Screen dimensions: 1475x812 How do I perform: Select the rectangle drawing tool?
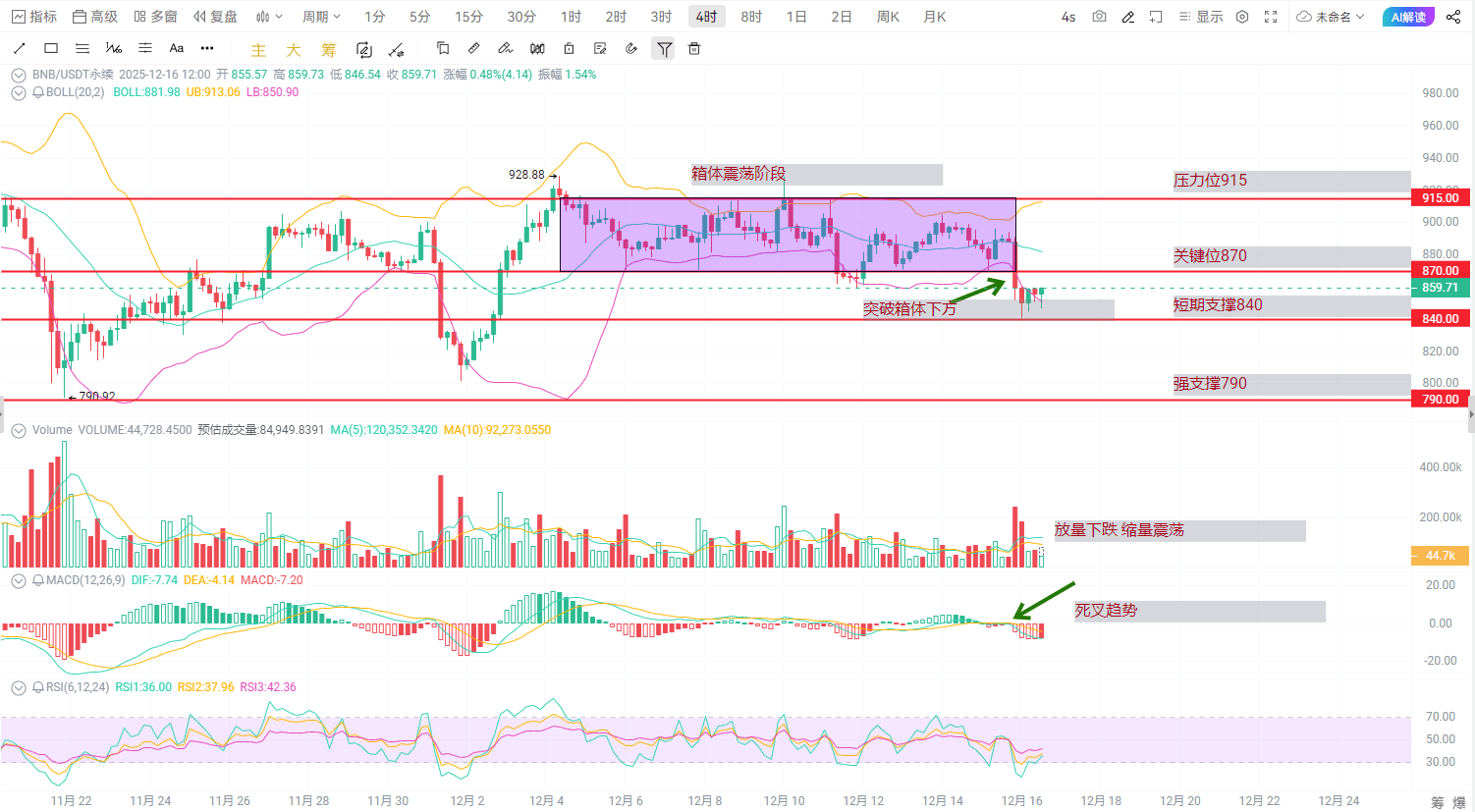coord(51,48)
